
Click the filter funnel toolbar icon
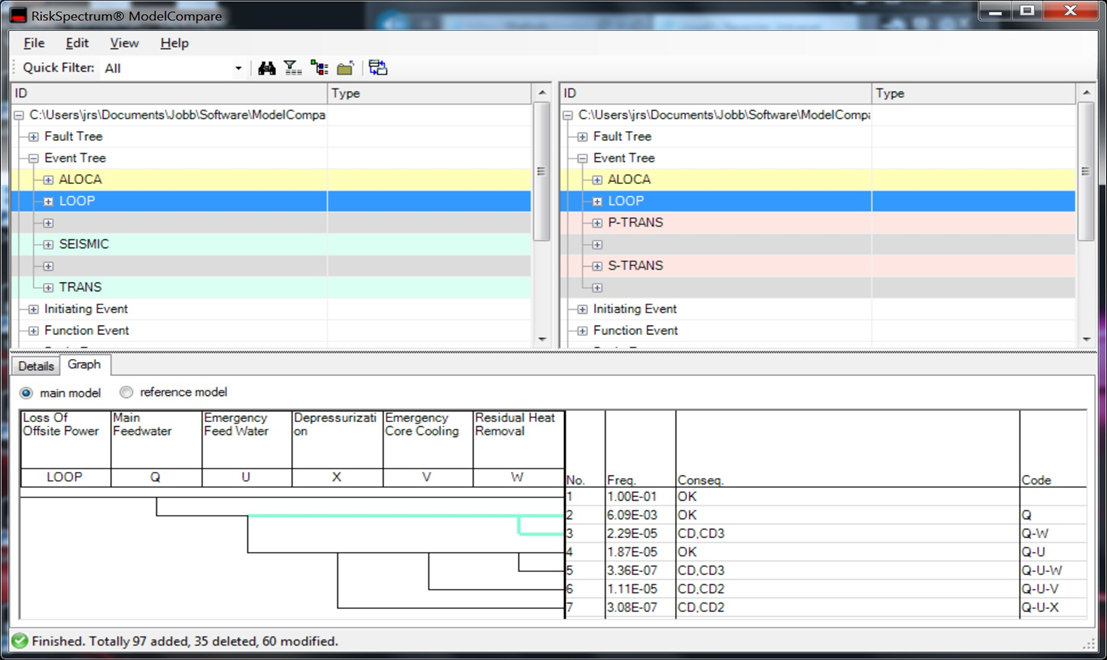click(292, 68)
